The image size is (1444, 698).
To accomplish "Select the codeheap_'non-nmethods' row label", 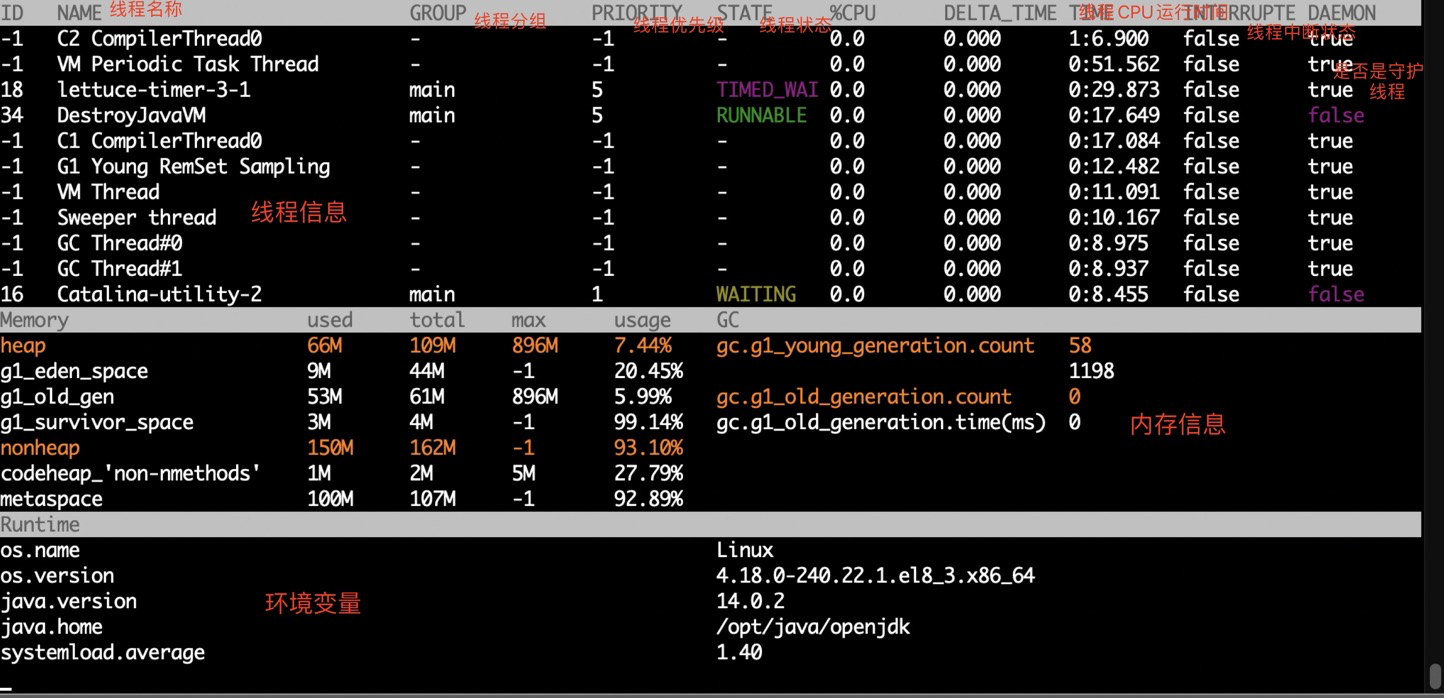I will (x=131, y=474).
